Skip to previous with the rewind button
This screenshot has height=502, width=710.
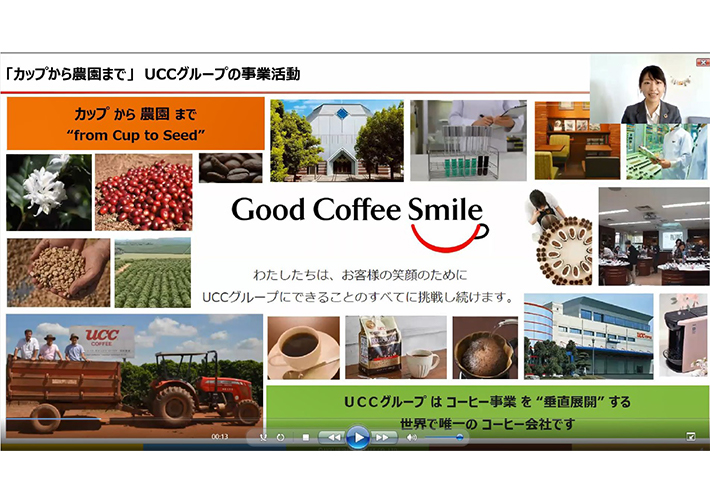[x=333, y=437]
